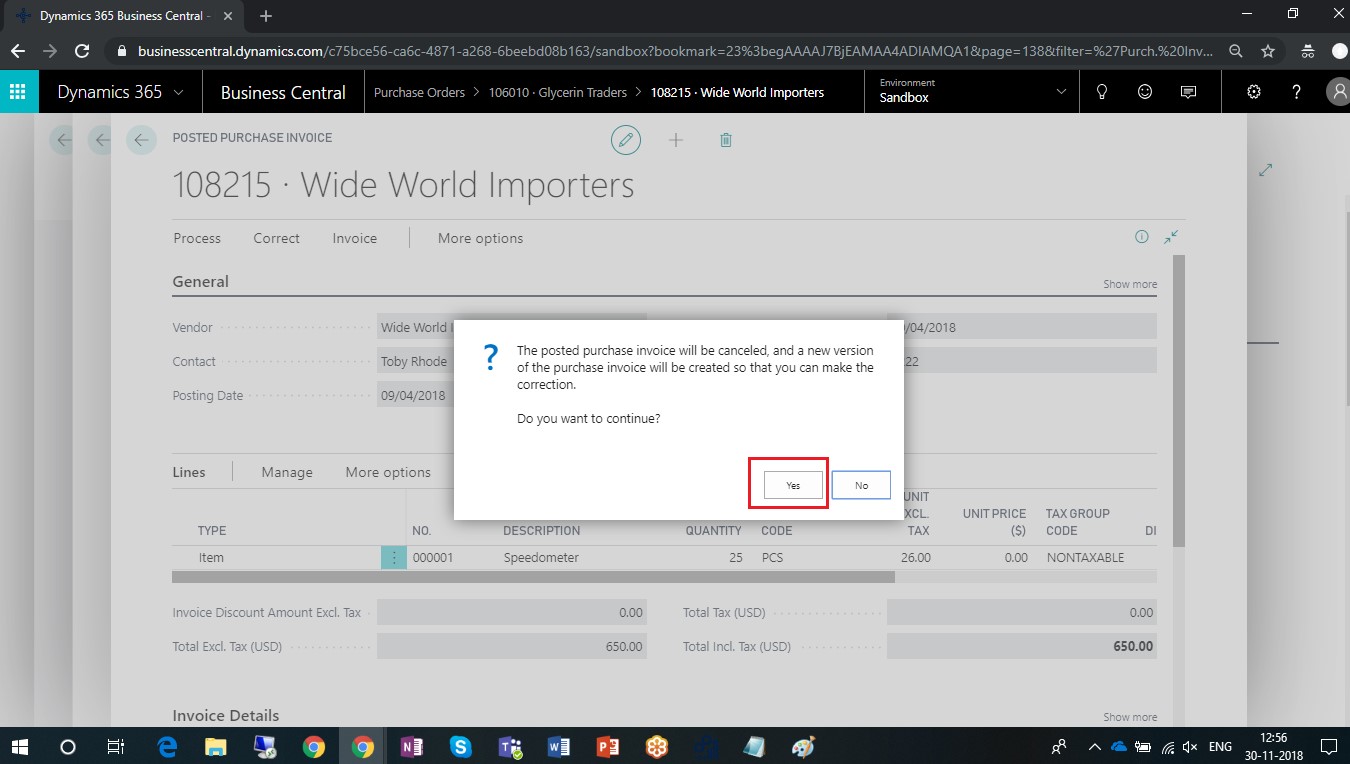Click the Speedometer description cell
This screenshot has width=1350, height=764.
(541, 558)
